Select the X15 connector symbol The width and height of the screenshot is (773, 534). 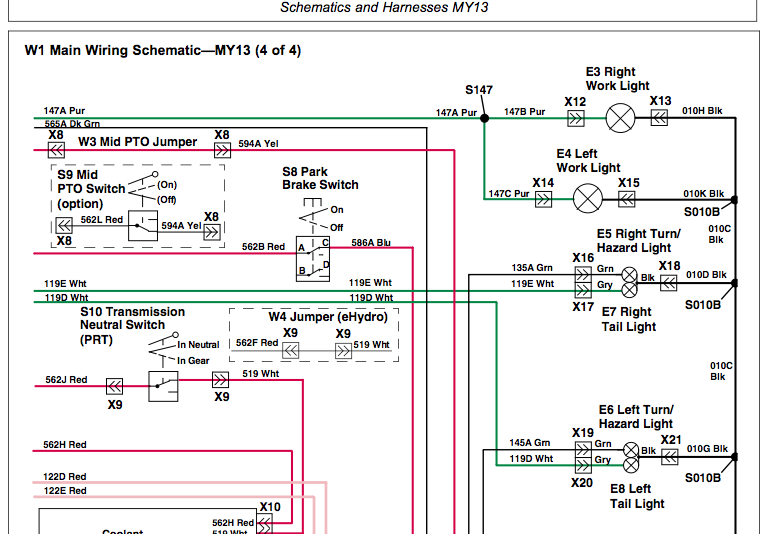(627, 199)
